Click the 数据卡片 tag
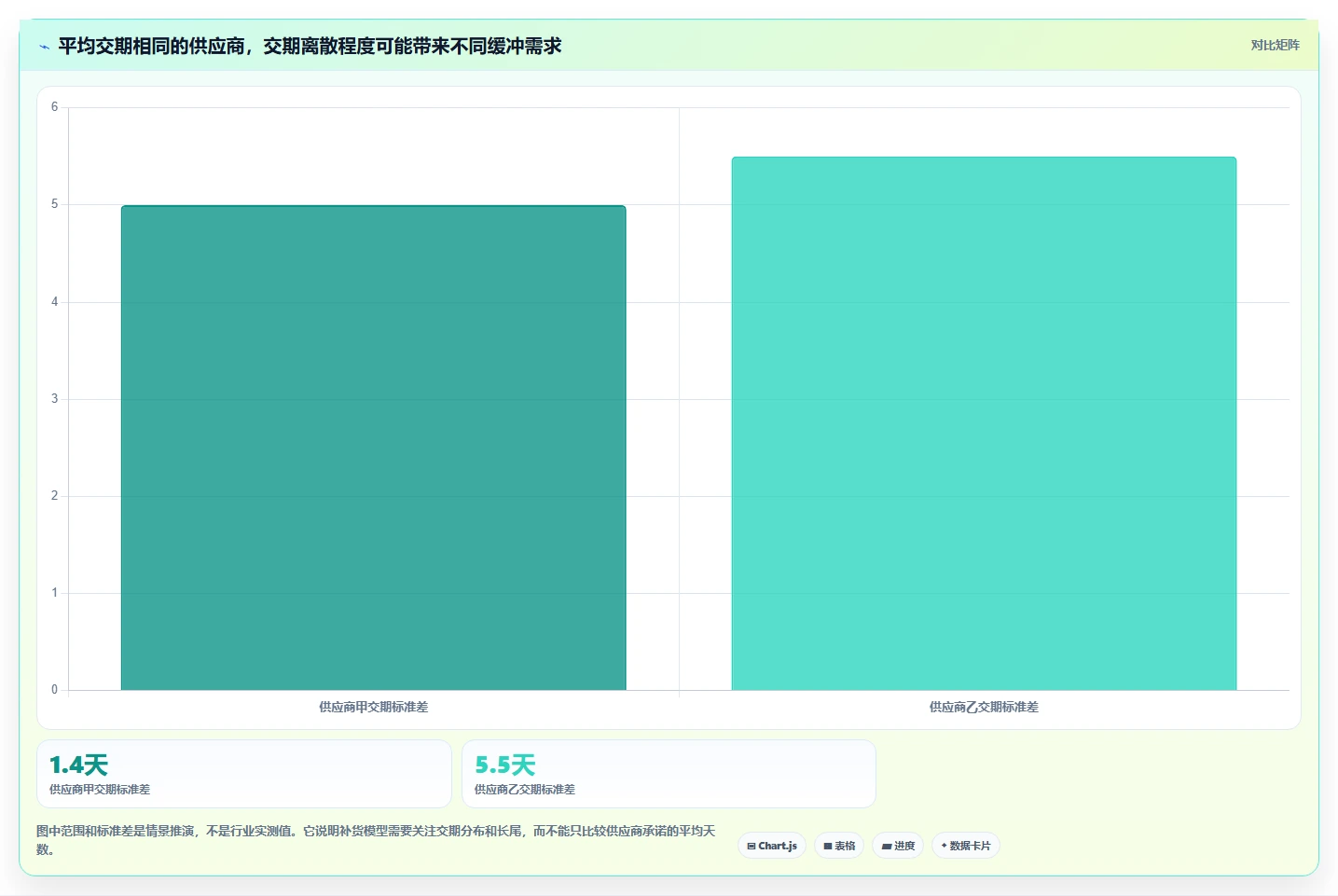 click(966, 846)
